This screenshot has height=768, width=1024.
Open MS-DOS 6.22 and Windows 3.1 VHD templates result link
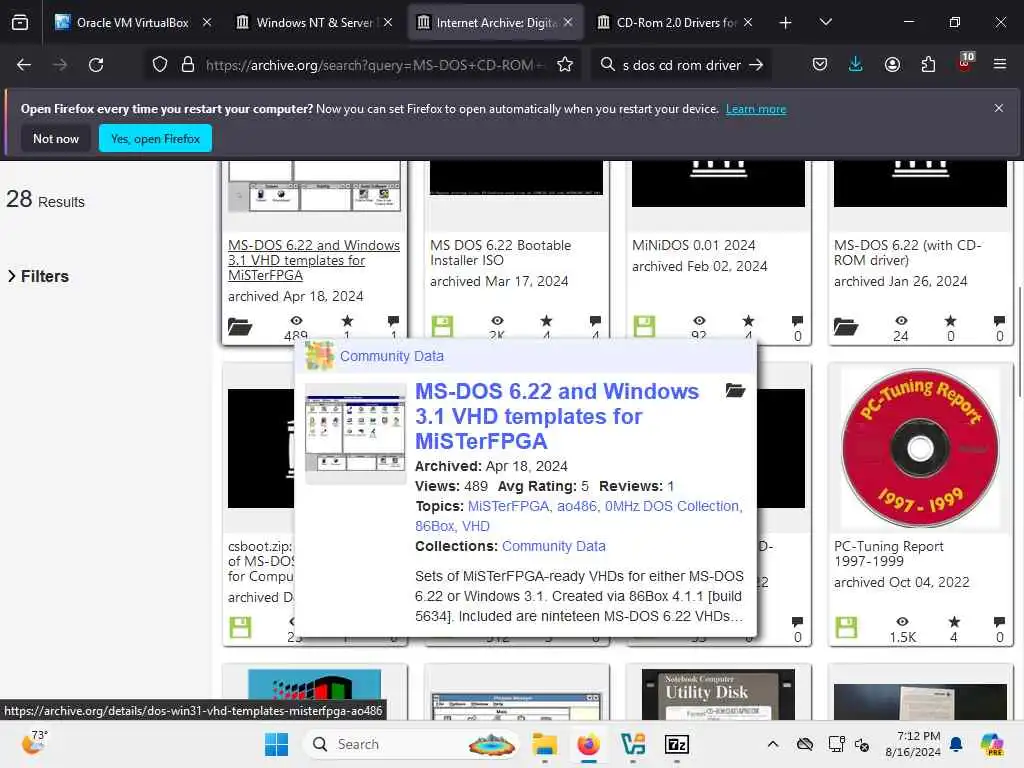click(313, 261)
